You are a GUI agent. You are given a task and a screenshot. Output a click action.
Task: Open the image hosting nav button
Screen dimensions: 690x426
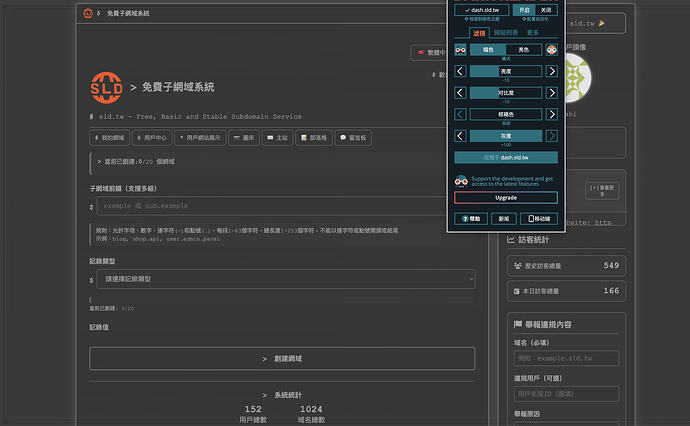click(244, 138)
